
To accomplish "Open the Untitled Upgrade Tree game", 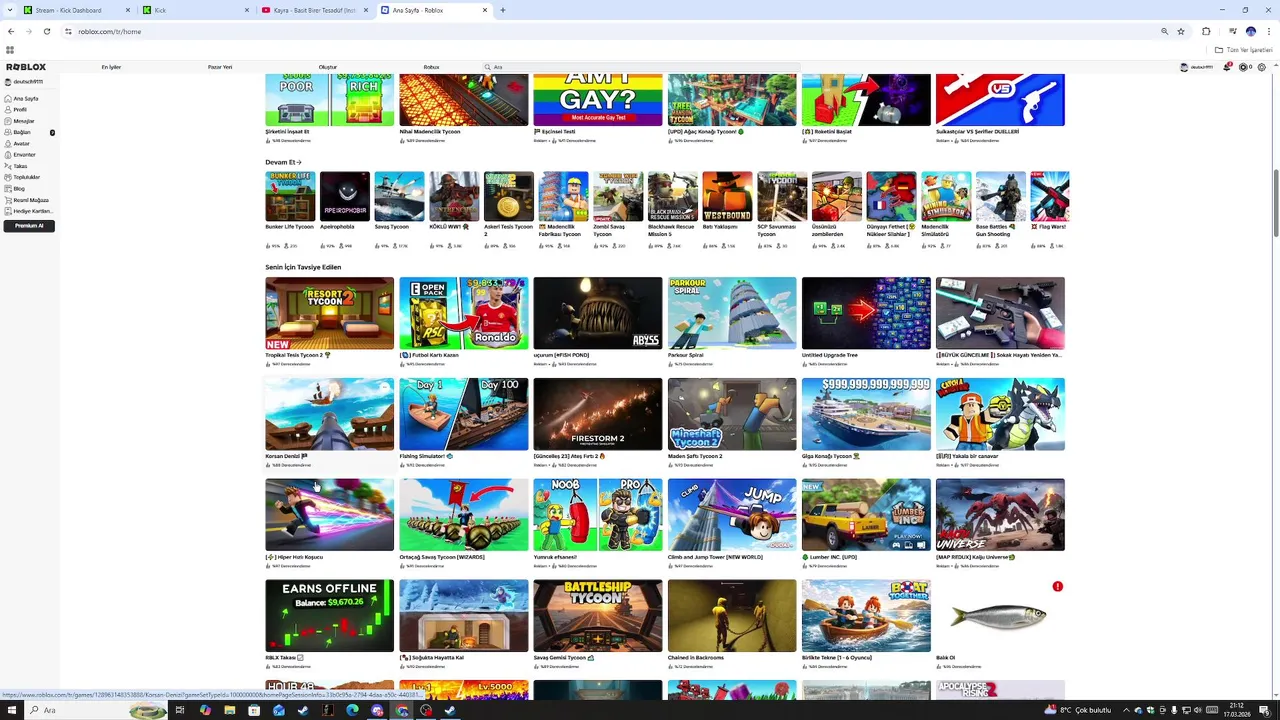I will click(x=866, y=313).
